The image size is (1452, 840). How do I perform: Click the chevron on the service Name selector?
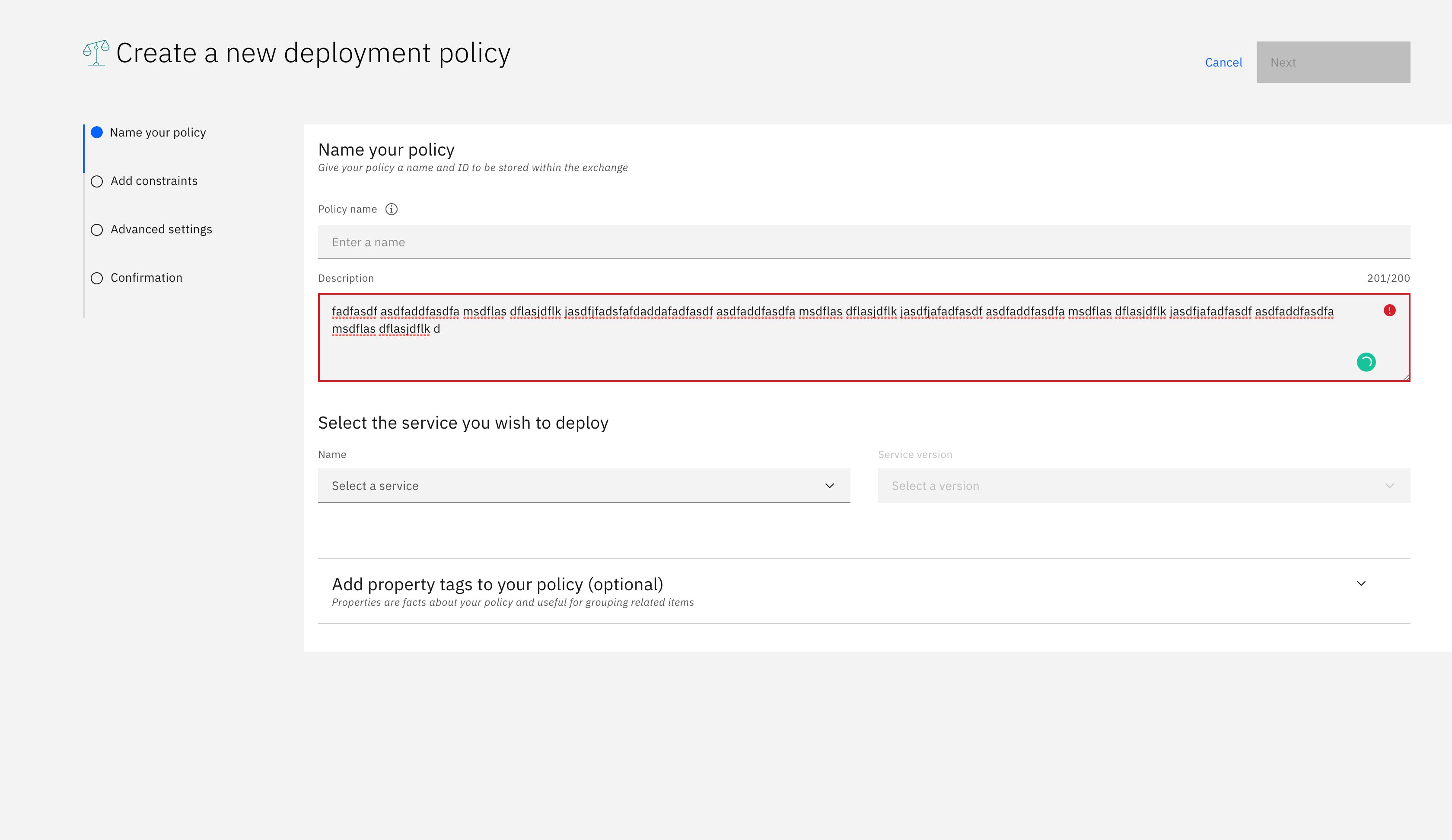[x=830, y=486]
